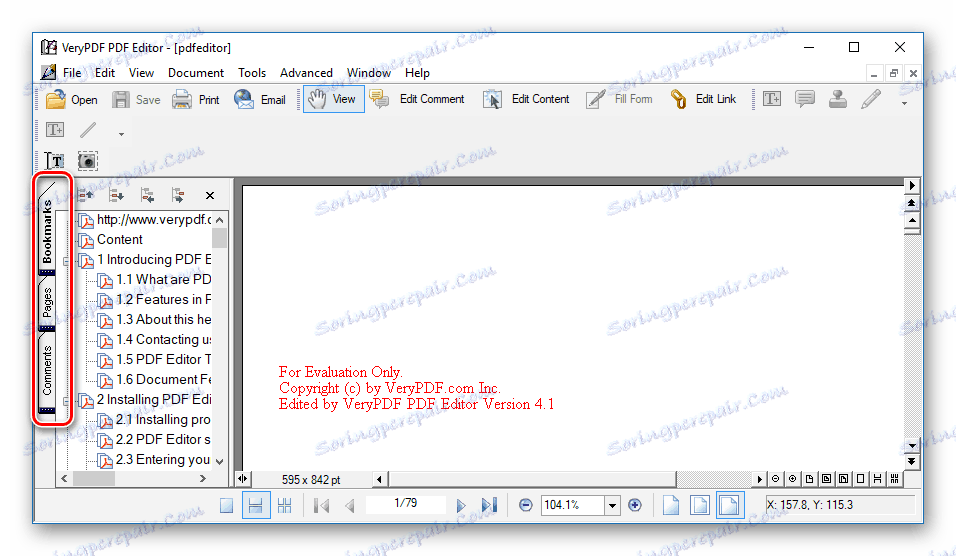Open the Advanced menu
Viewport: 956px width, 556px height.
pos(306,73)
